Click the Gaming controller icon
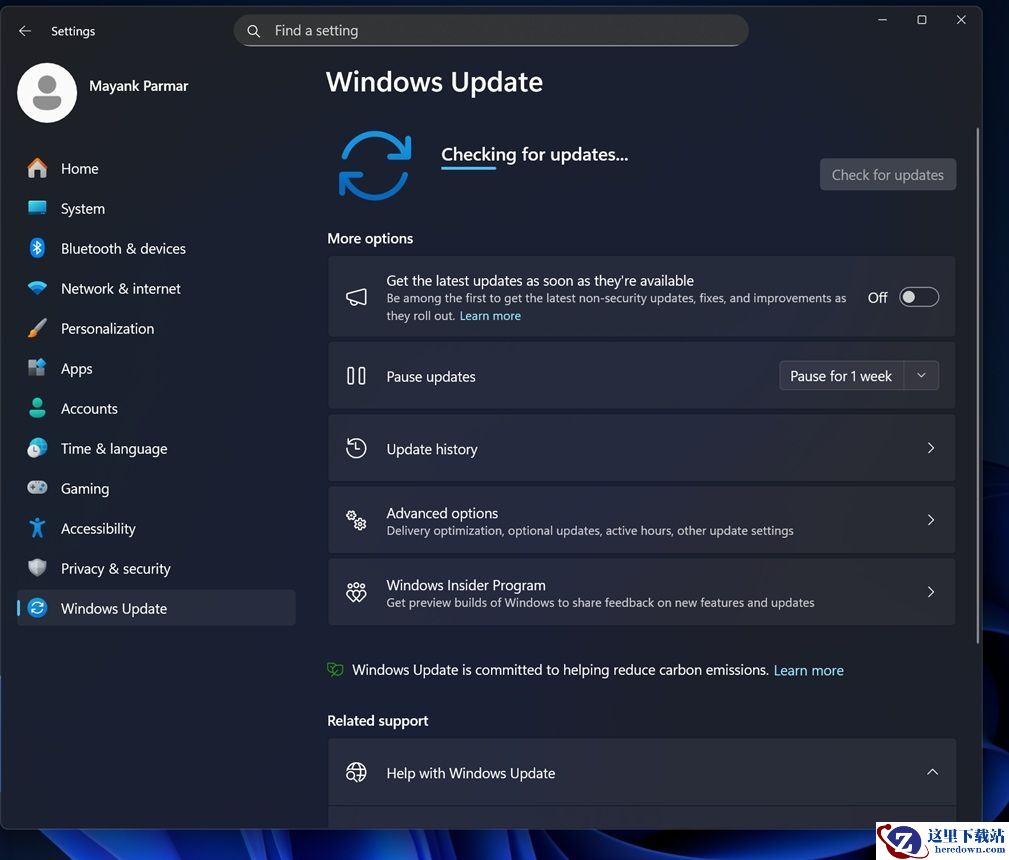 pos(37,488)
